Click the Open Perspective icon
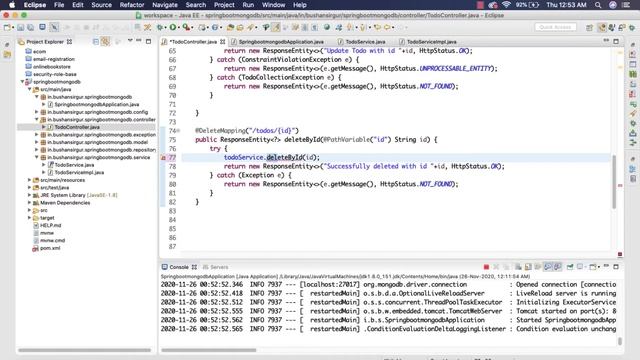This screenshot has width=640, height=360. pyautogui.click(x=589, y=27)
